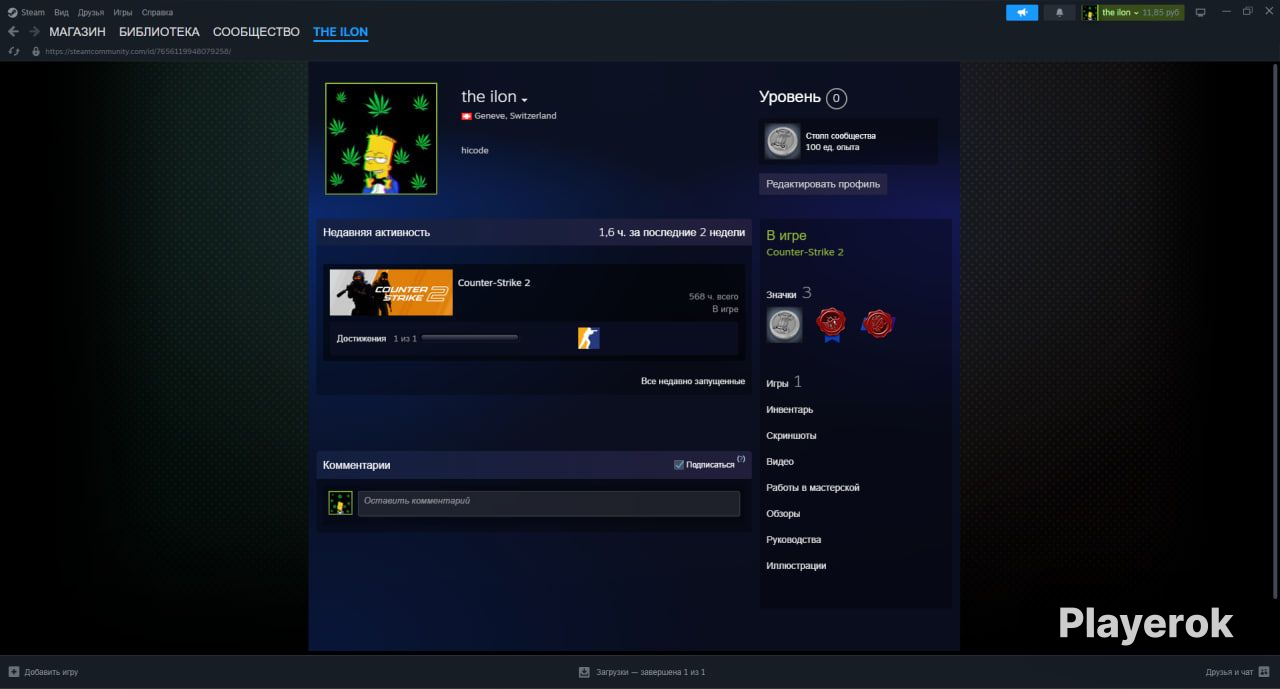Reload the page with refresh icon
The image size is (1280, 689).
click(14, 51)
